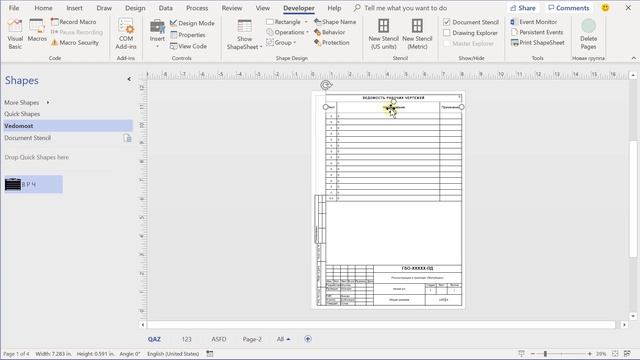This screenshot has height=360, width=640.
Task: Click Print ShapeSheet
Action: click(x=538, y=42)
